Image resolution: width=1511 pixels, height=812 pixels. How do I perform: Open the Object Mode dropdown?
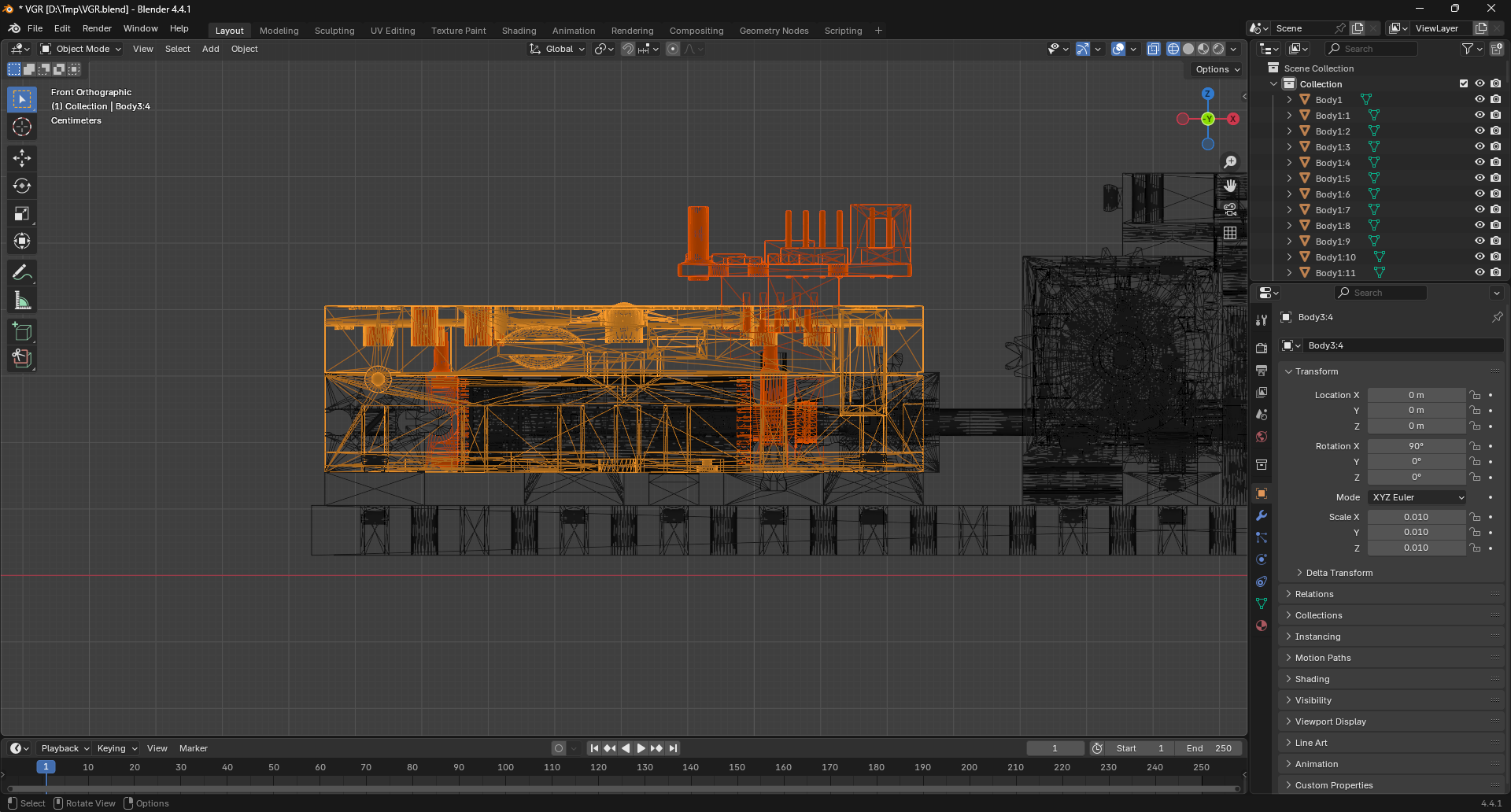82,49
